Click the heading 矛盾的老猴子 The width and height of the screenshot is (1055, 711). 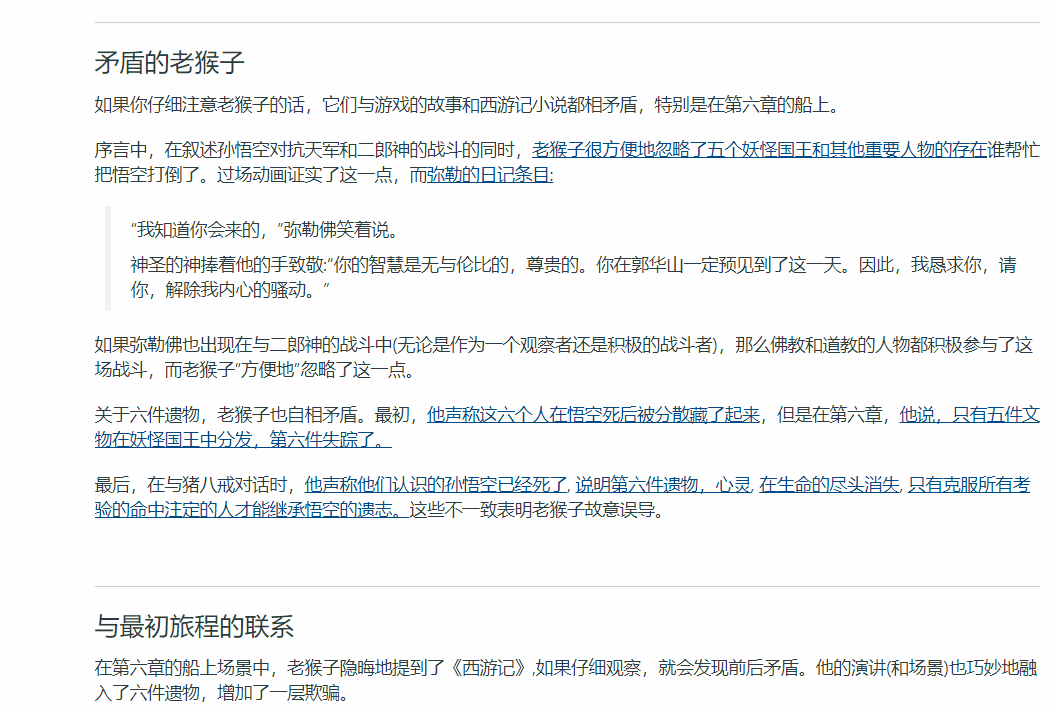click(169, 63)
